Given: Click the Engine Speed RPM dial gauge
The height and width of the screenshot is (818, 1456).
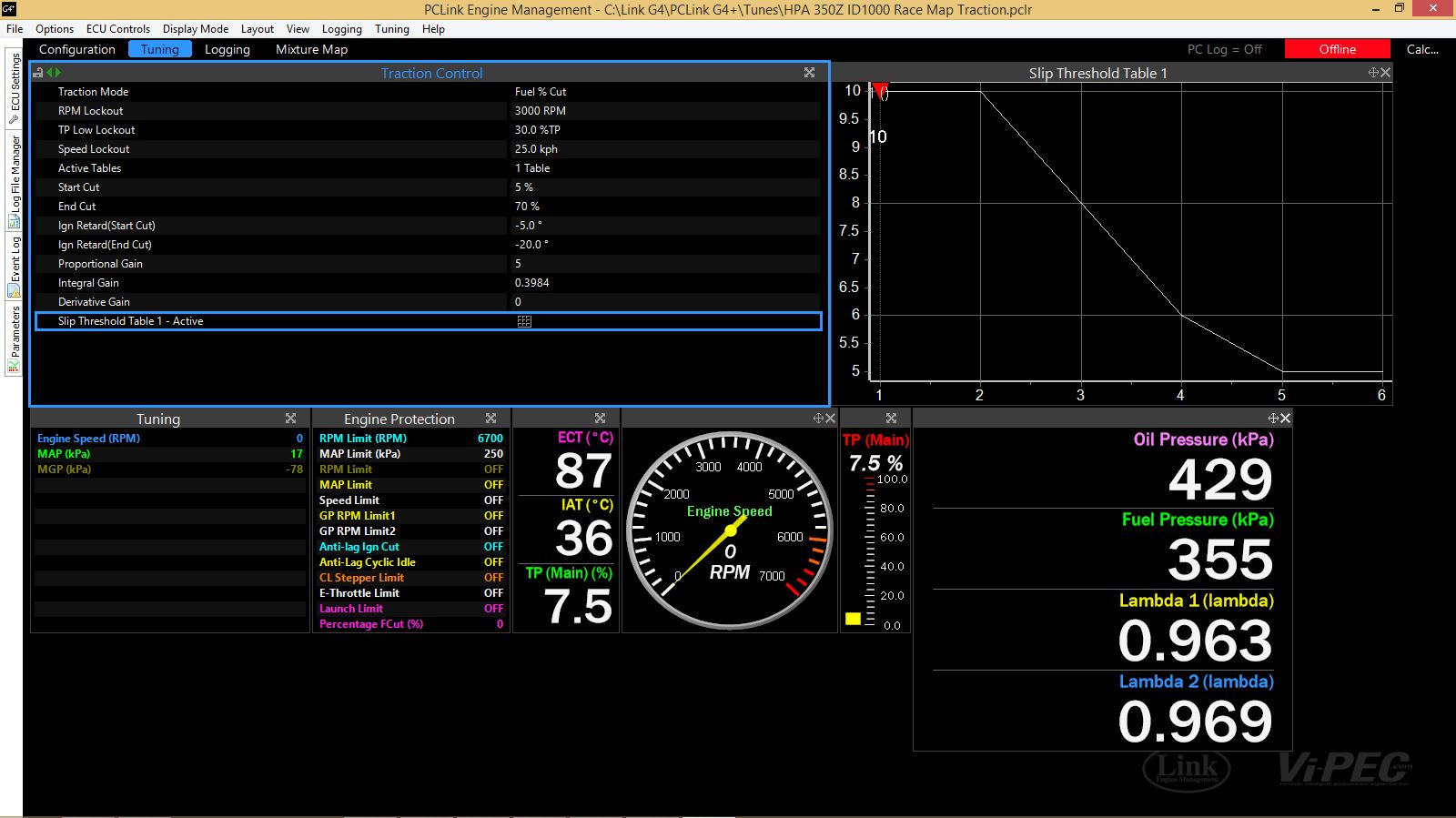Looking at the screenshot, I should pos(730,530).
